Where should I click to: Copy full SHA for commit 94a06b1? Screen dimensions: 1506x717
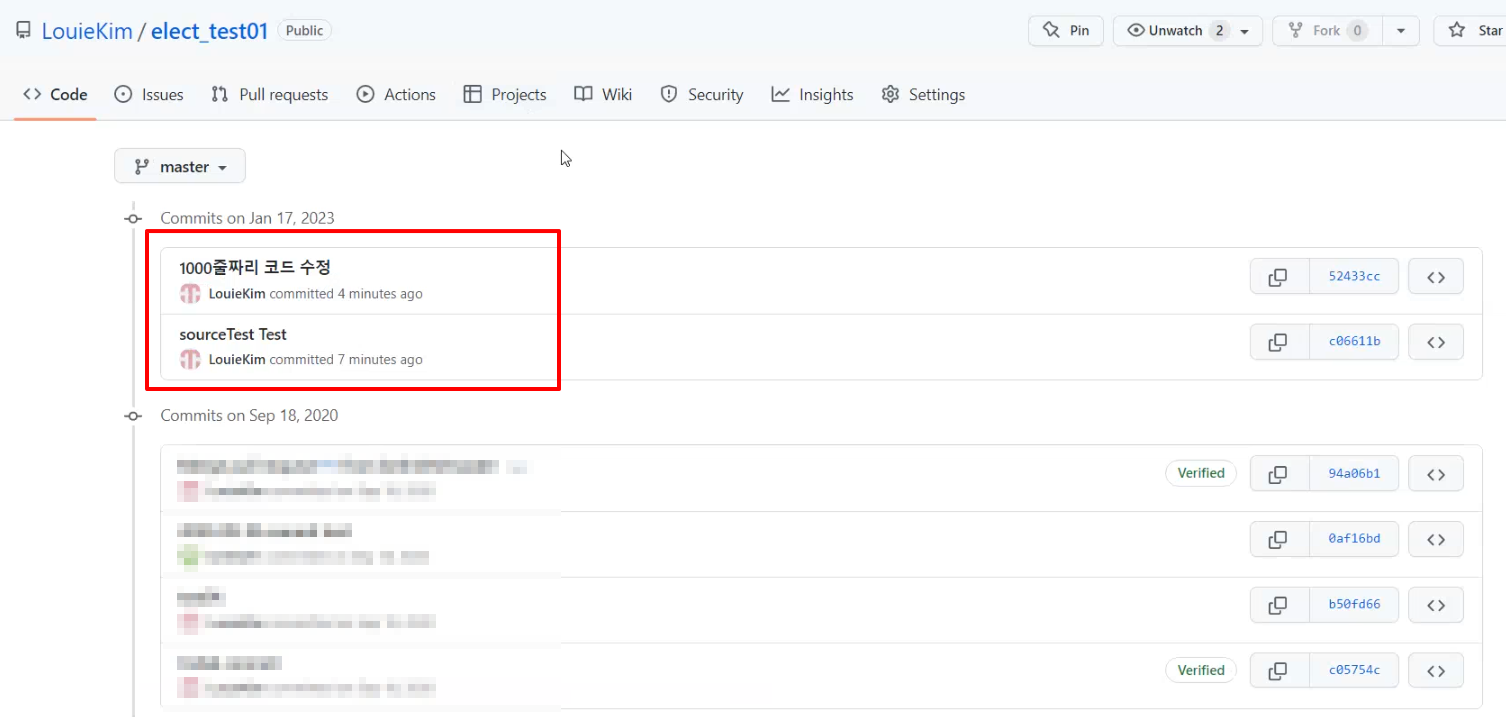click(x=1279, y=474)
